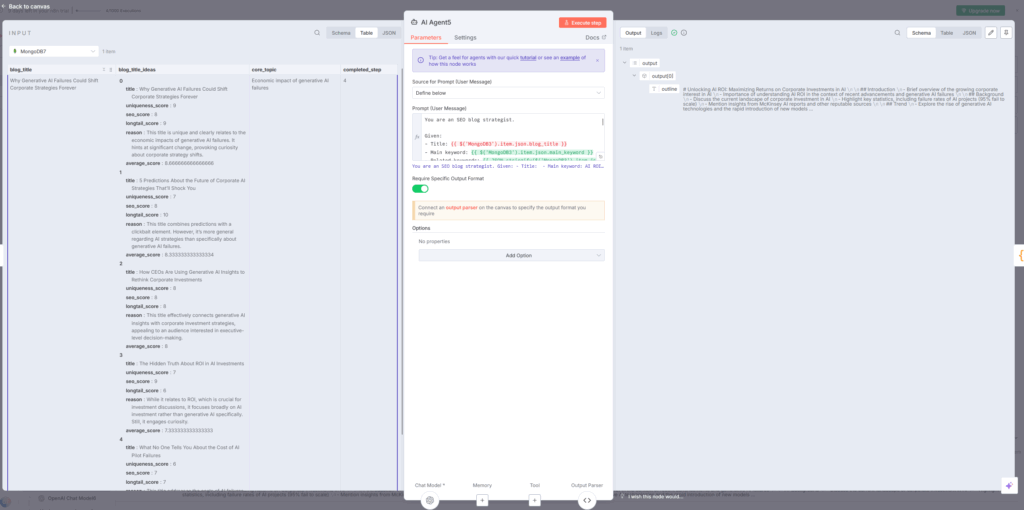This screenshot has height=510, width=1024.
Task: Pin the output data
Action: tap(1006, 33)
